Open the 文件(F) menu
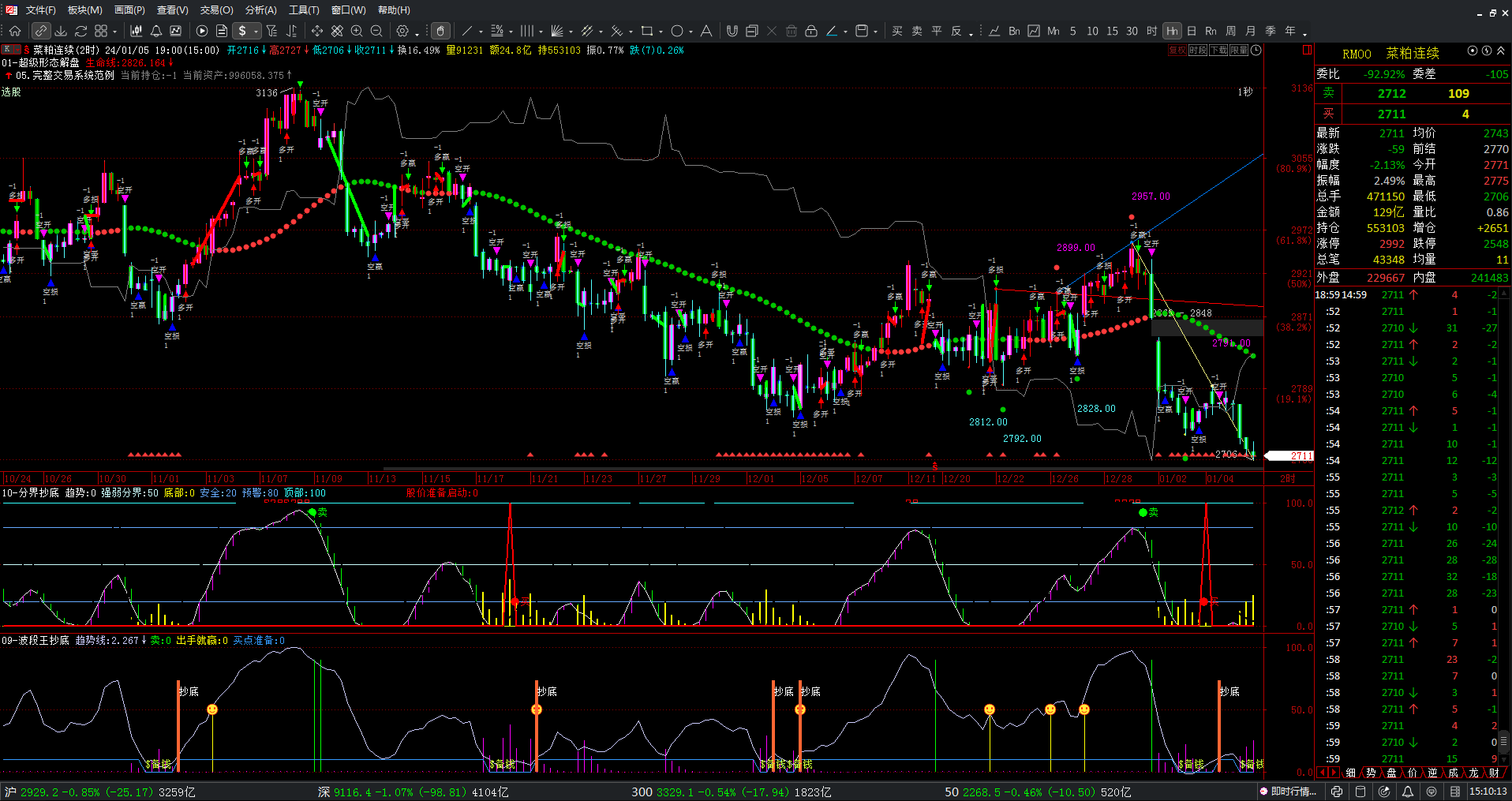Screen dimensions: 1512x801 tap(40, 10)
